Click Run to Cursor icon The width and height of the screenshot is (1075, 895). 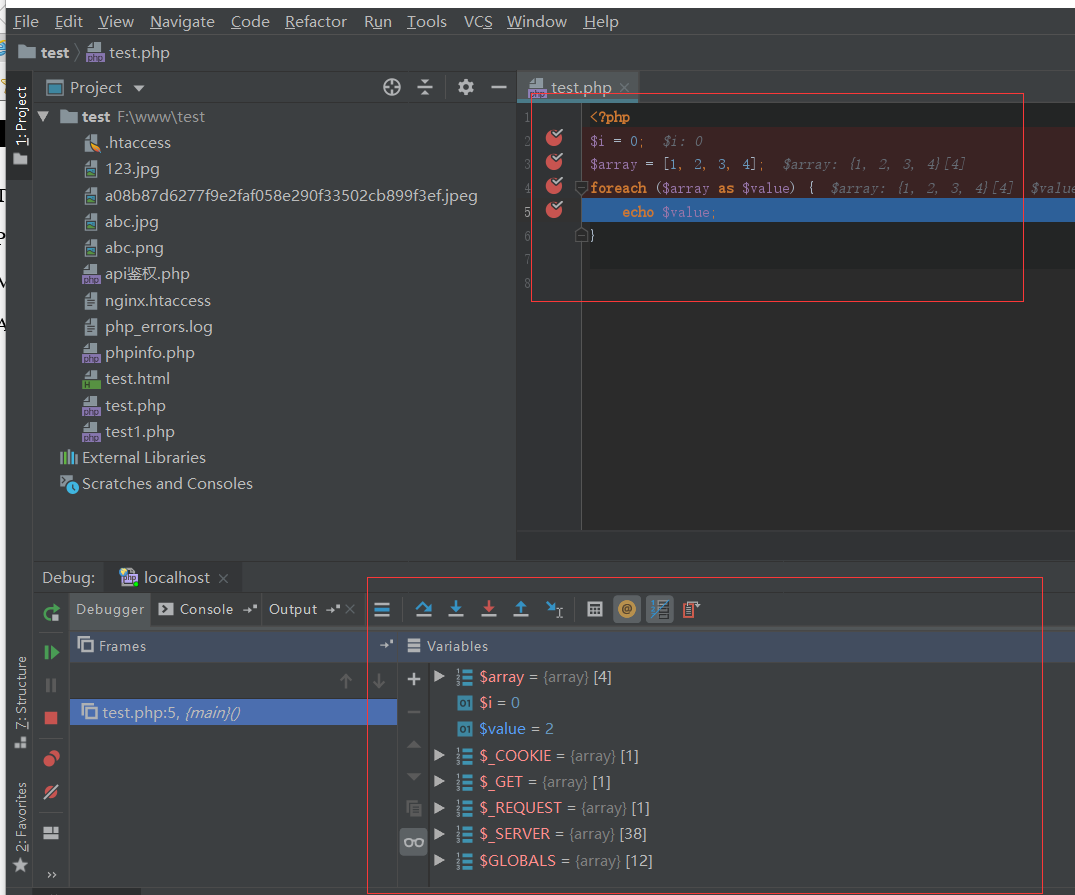[x=554, y=609]
